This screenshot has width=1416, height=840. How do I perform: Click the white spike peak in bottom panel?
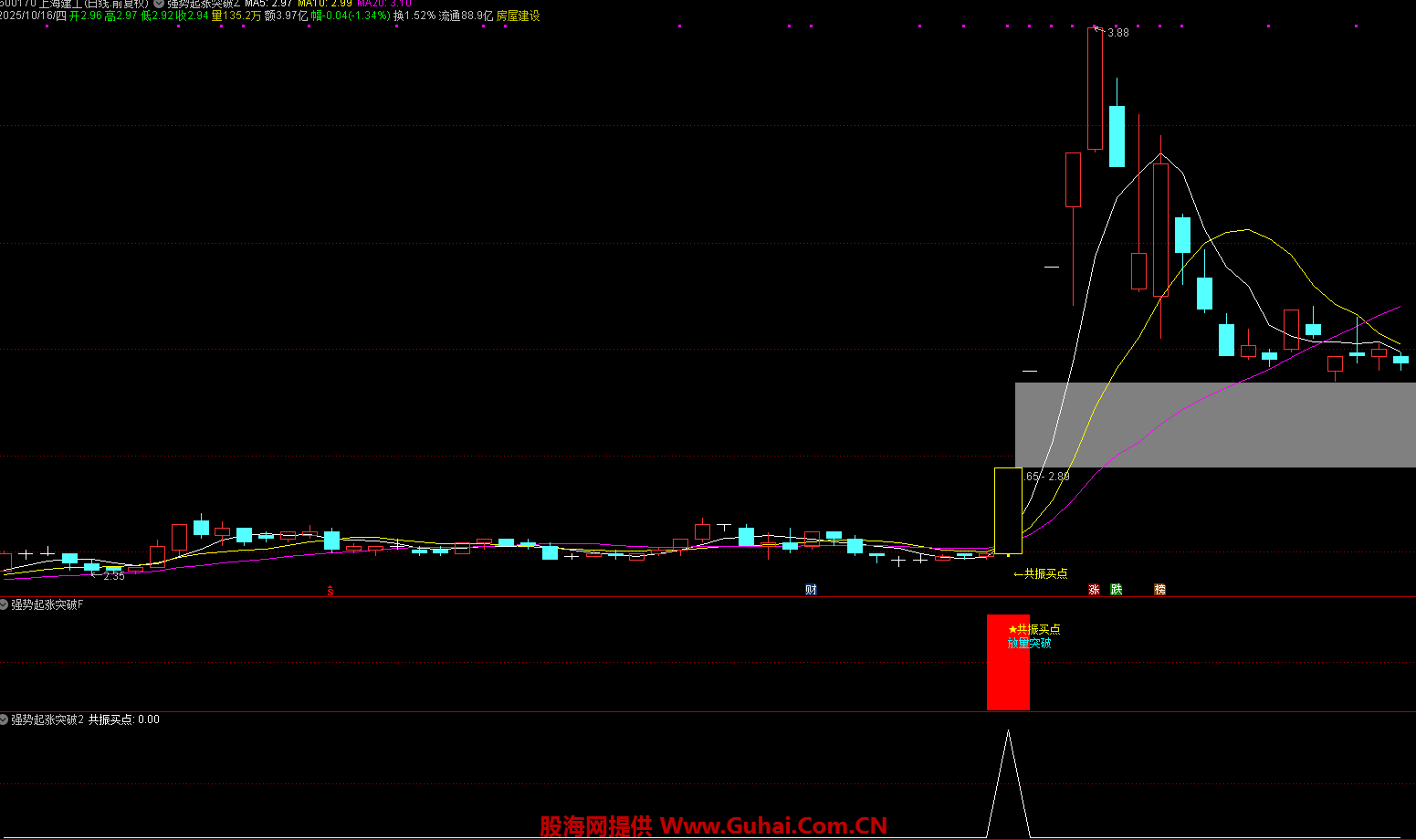[x=1008, y=732]
